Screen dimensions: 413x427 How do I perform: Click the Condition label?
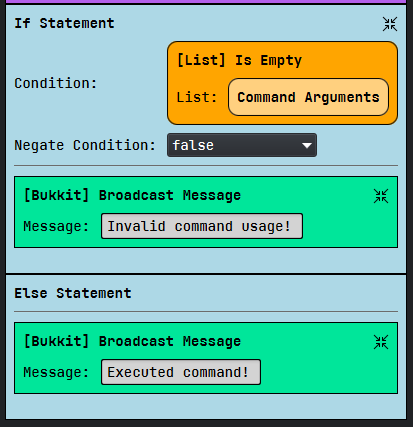(56, 83)
